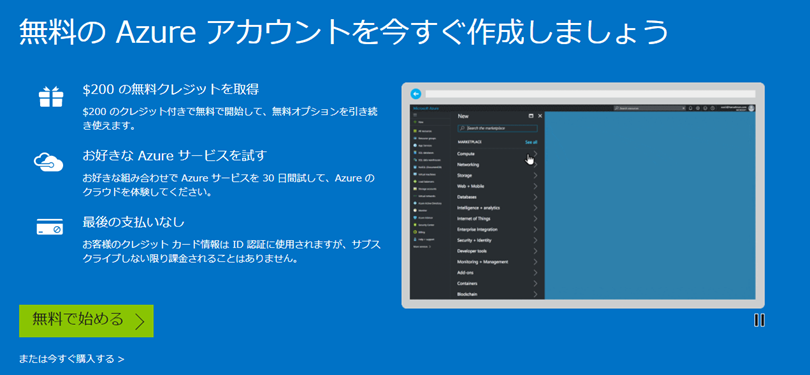Click the 無料の Azure アカウント main headline
The height and width of the screenshot is (375, 810).
pos(343,32)
